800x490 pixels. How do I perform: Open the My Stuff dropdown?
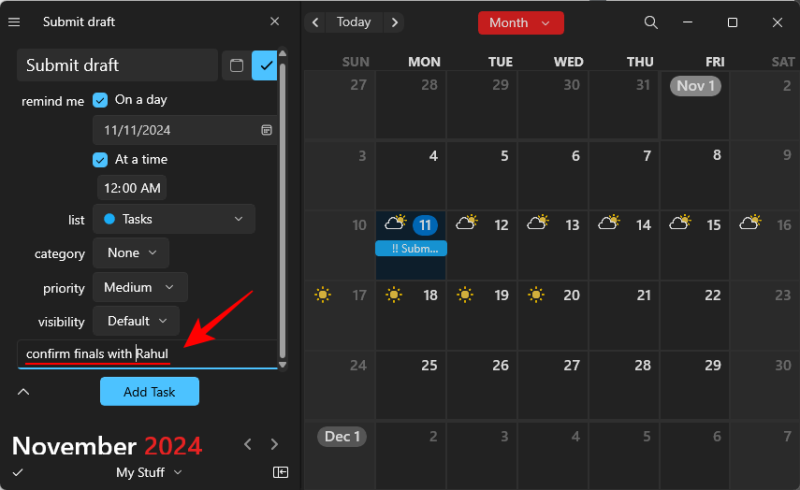pos(148,472)
